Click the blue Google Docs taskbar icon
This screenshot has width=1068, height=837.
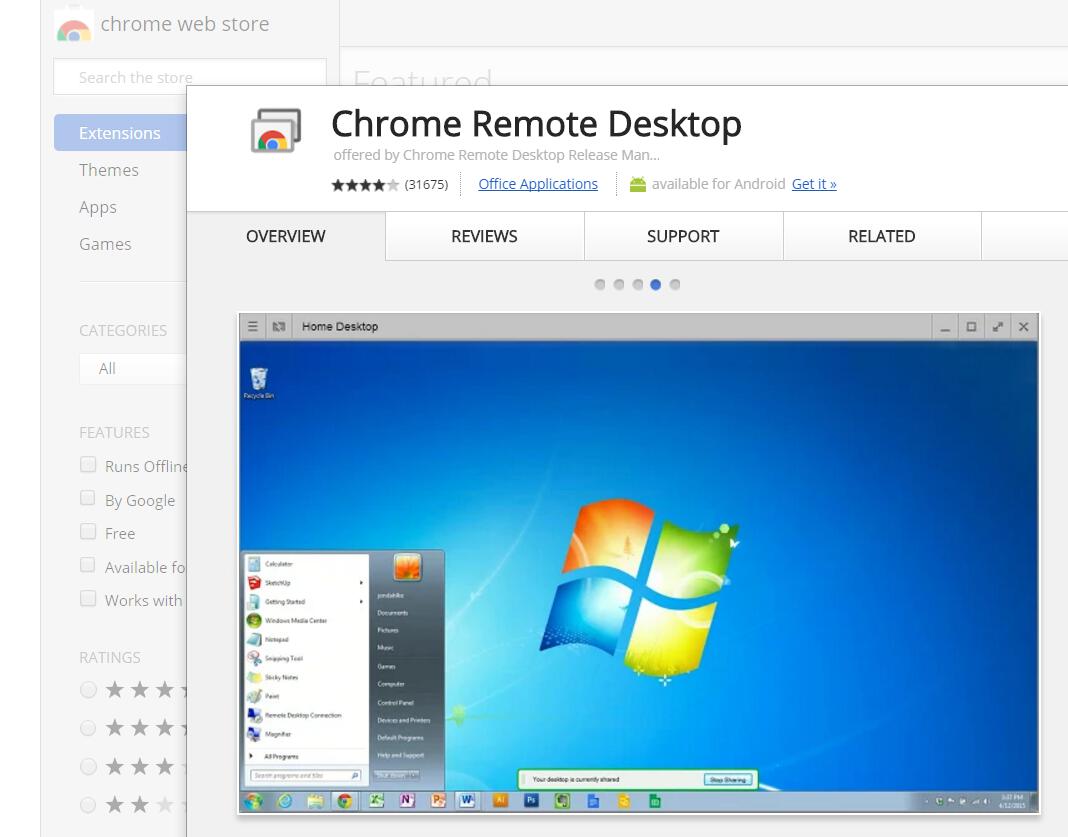(x=593, y=801)
